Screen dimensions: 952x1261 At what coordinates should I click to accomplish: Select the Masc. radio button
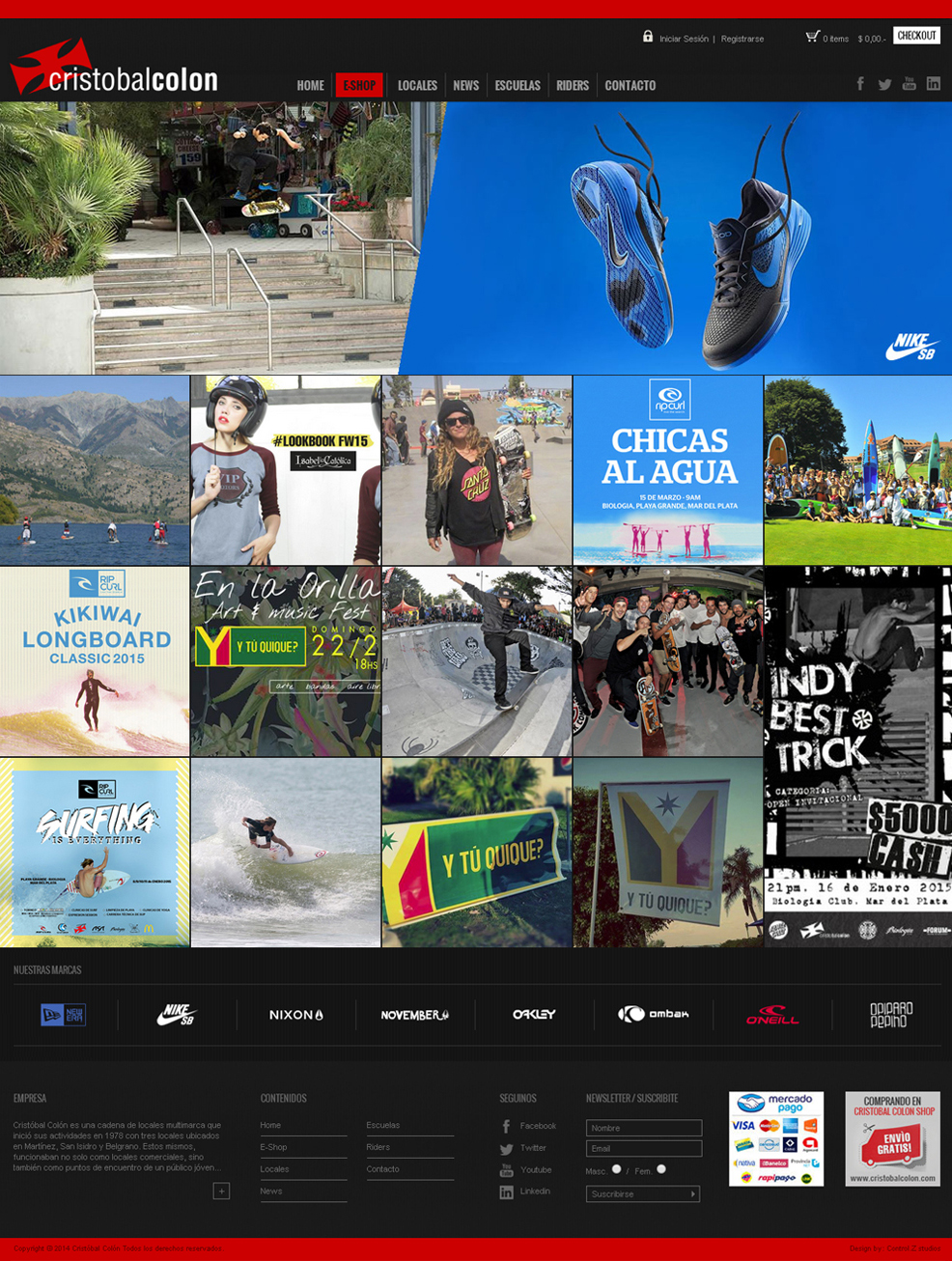(617, 1169)
